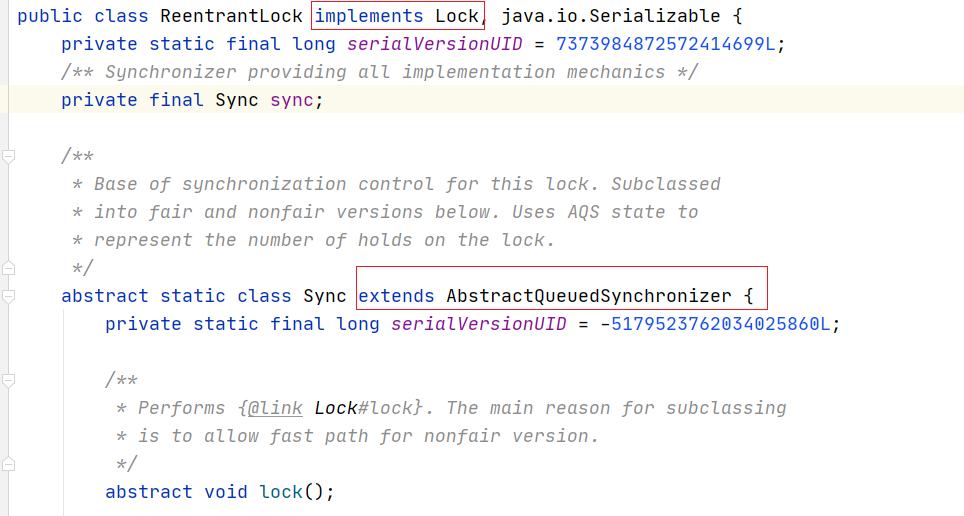Image resolution: width=964 pixels, height=516 pixels.
Task: Fold the Sync class body via its gutter marker
Action: (9, 296)
